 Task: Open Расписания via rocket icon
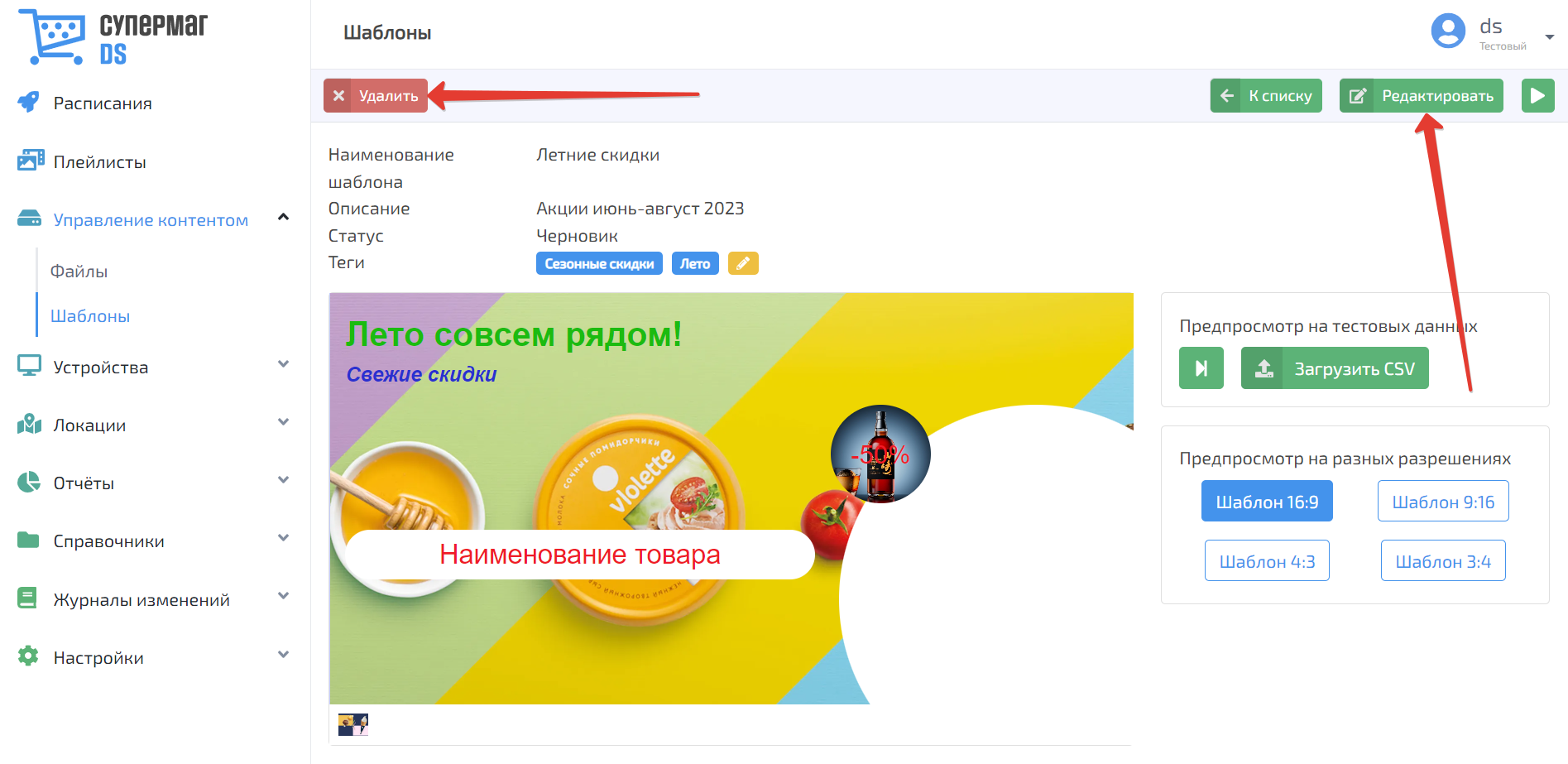(x=28, y=103)
